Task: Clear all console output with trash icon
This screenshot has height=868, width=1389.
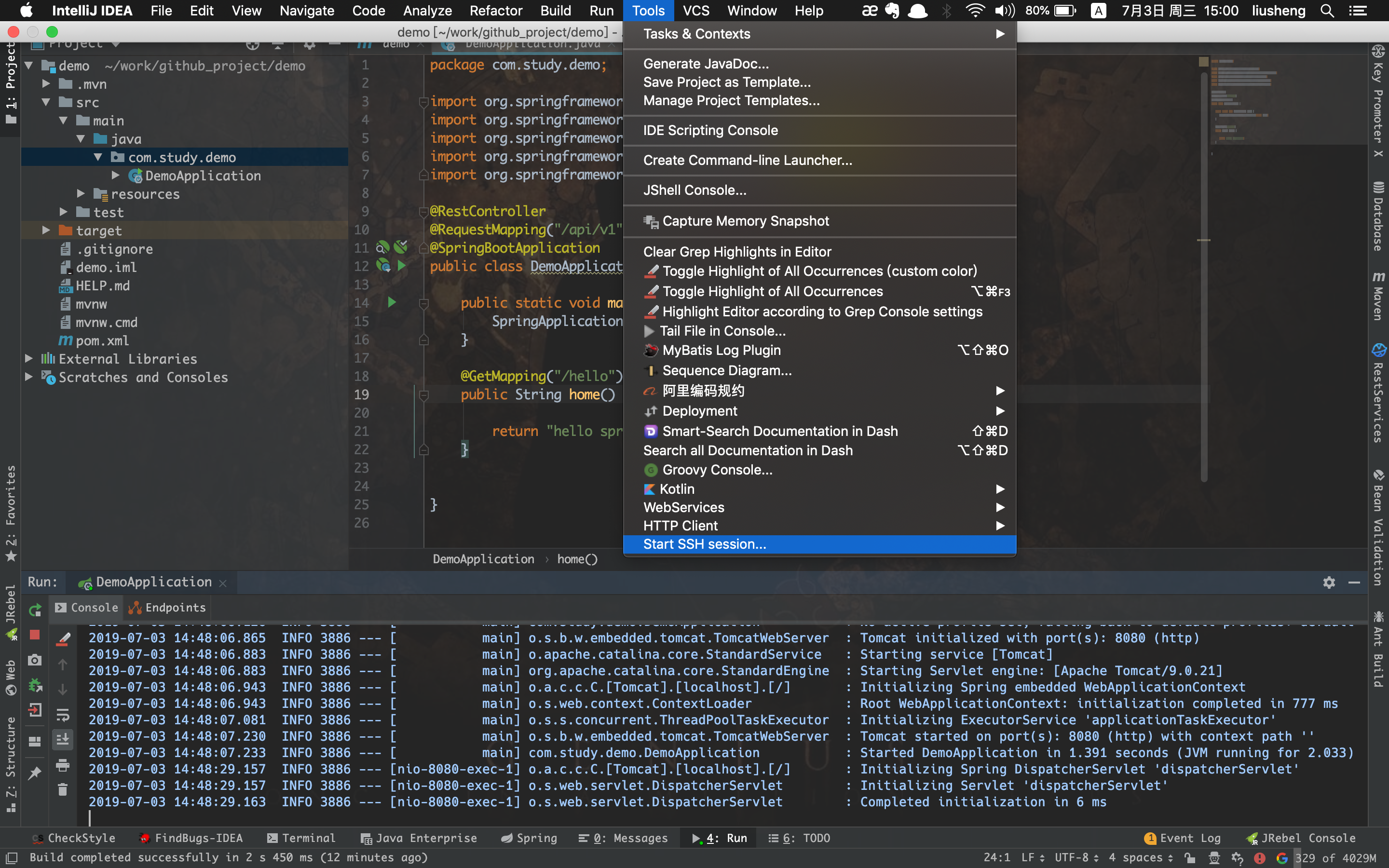Action: pos(63,790)
